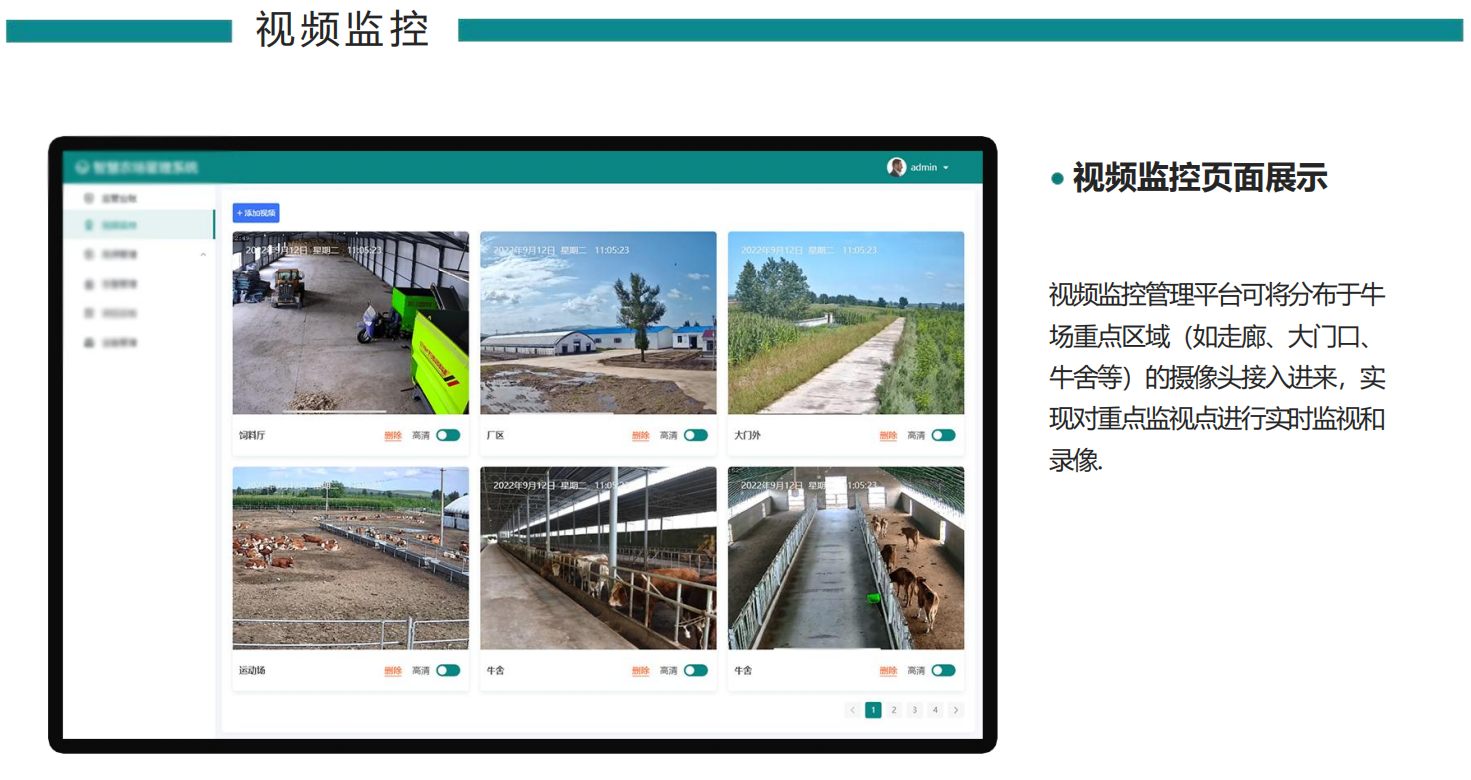Toggle 高清 switch for 大门外 camera
Screen dimensions: 1471x780
point(943,436)
